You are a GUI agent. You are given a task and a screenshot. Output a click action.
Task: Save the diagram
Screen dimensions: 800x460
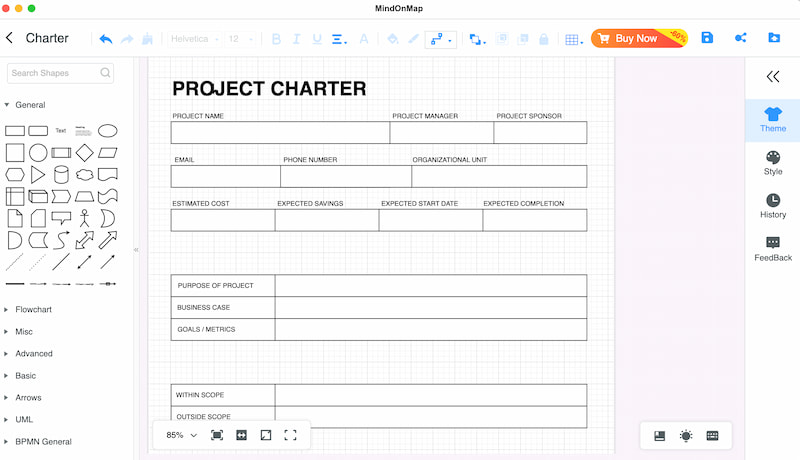pos(707,38)
